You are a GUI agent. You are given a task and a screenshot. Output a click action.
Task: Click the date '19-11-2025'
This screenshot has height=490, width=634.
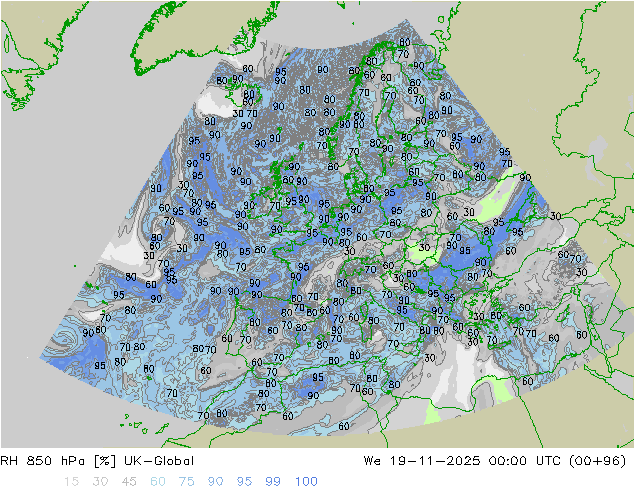(x=435, y=461)
